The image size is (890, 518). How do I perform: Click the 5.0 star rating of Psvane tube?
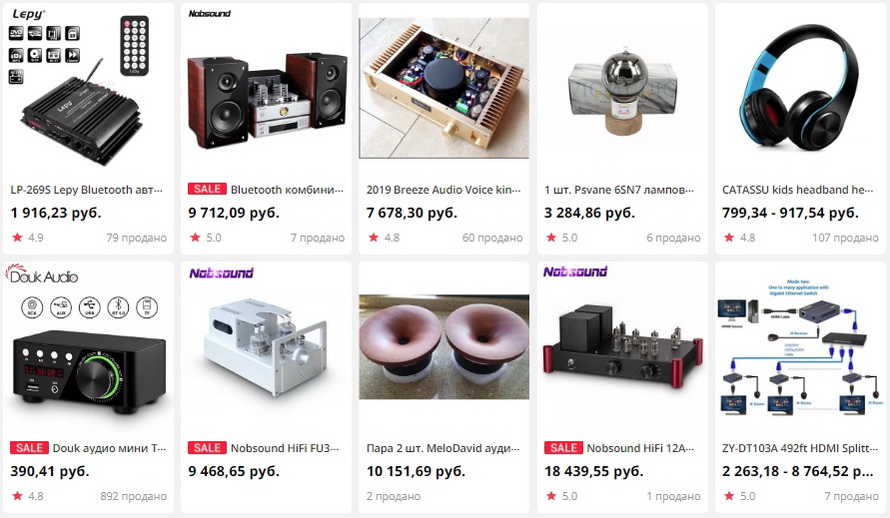tap(562, 237)
